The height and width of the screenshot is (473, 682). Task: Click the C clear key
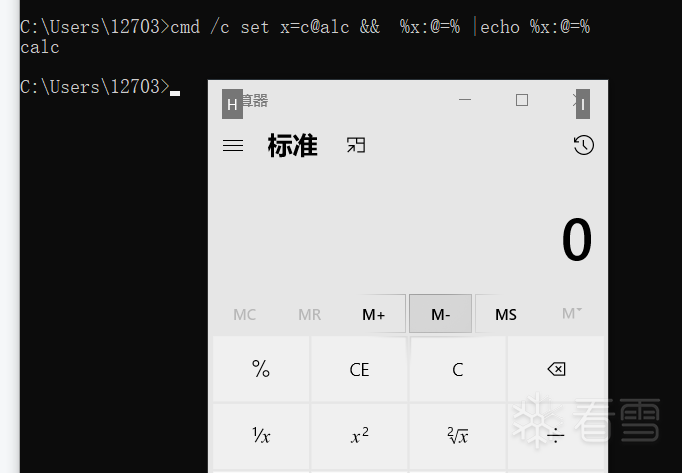pos(458,369)
